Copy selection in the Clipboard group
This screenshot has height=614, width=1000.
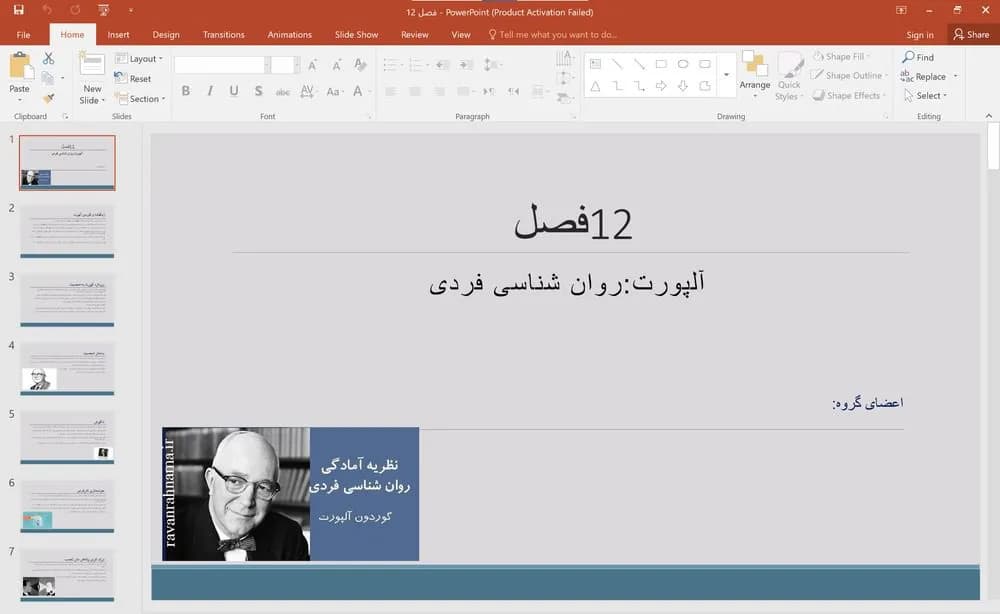coord(48,78)
